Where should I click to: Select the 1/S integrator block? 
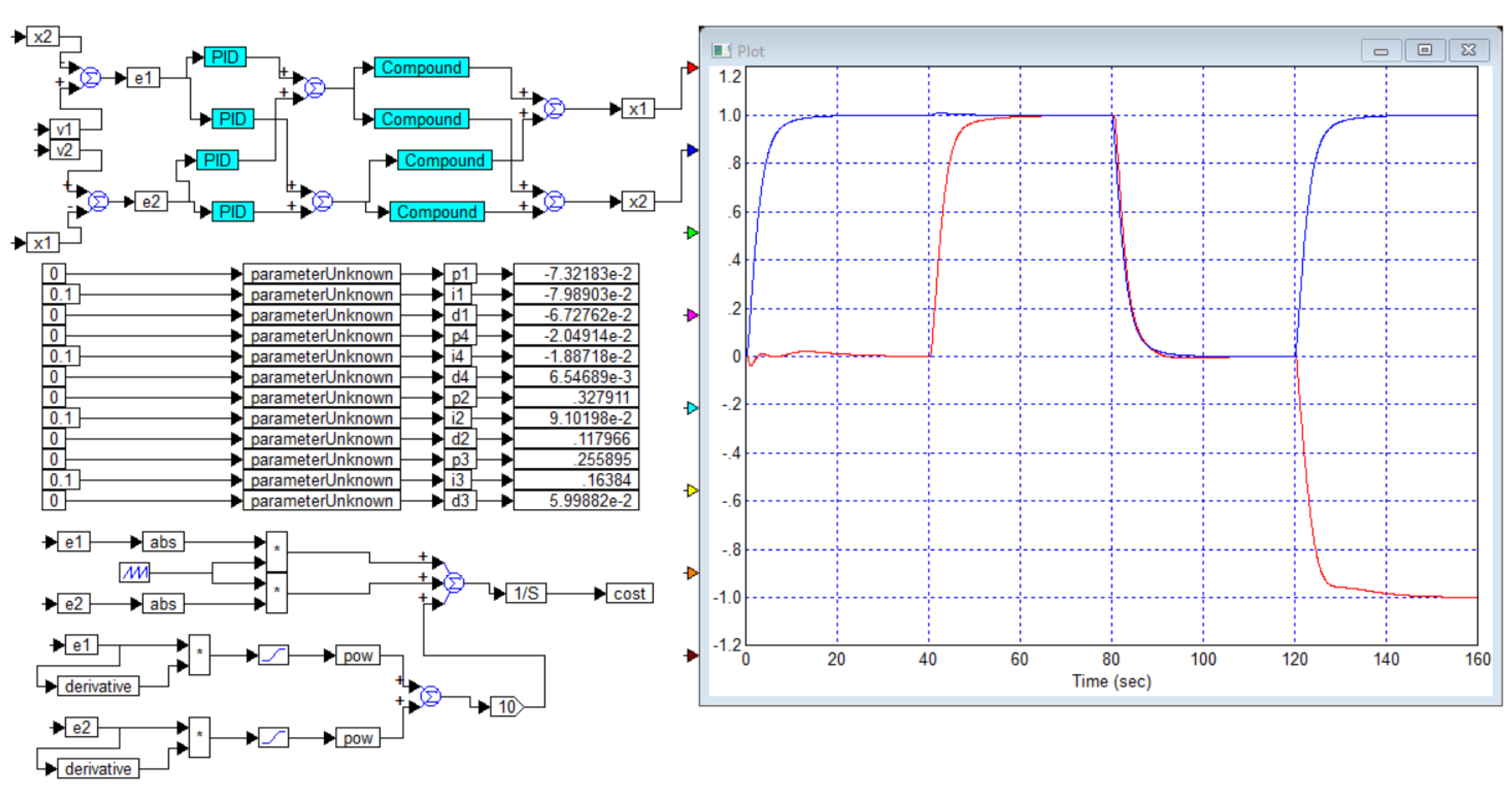[526, 593]
